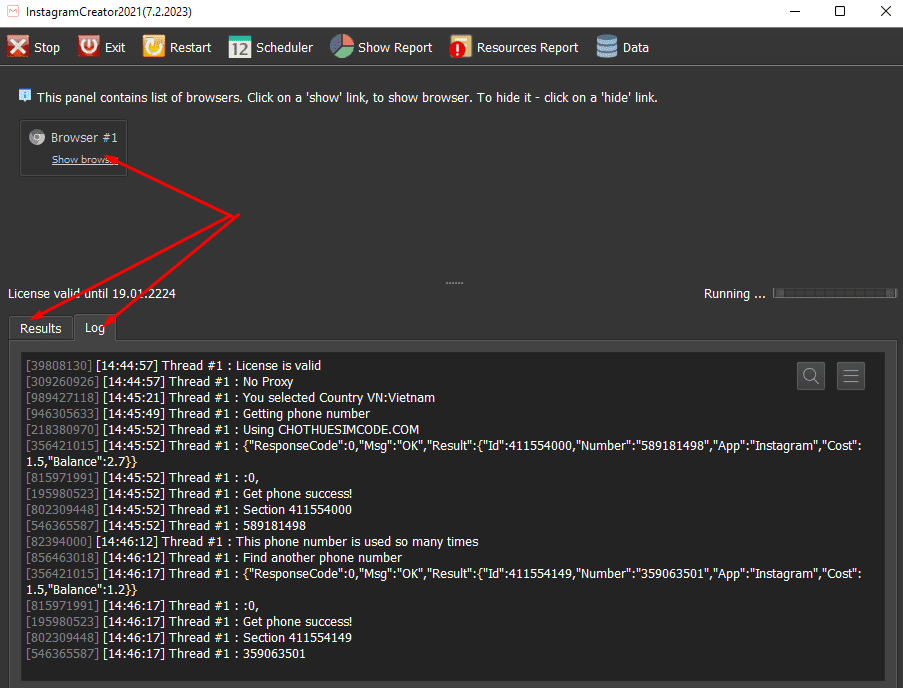Open the log hamburger menu icon
Image resolution: width=903 pixels, height=688 pixels.
[x=851, y=376]
